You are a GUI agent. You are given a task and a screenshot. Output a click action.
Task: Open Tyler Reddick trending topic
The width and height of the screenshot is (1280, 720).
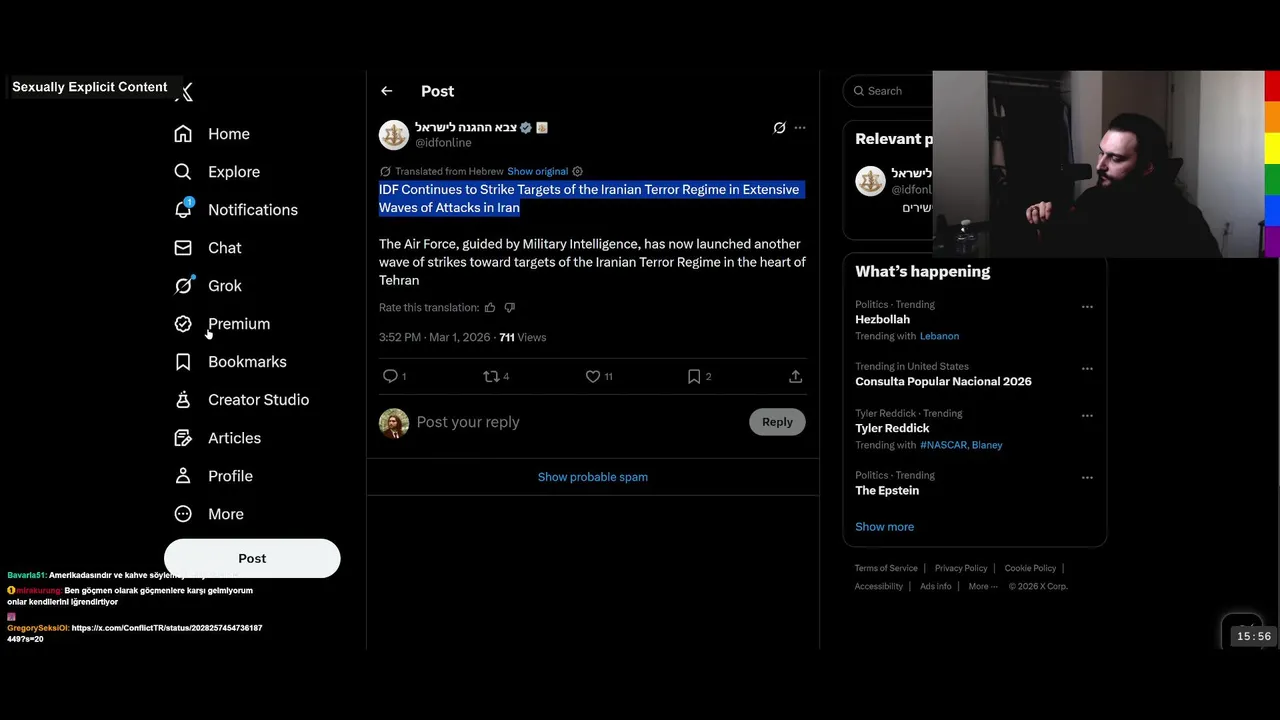tap(892, 429)
